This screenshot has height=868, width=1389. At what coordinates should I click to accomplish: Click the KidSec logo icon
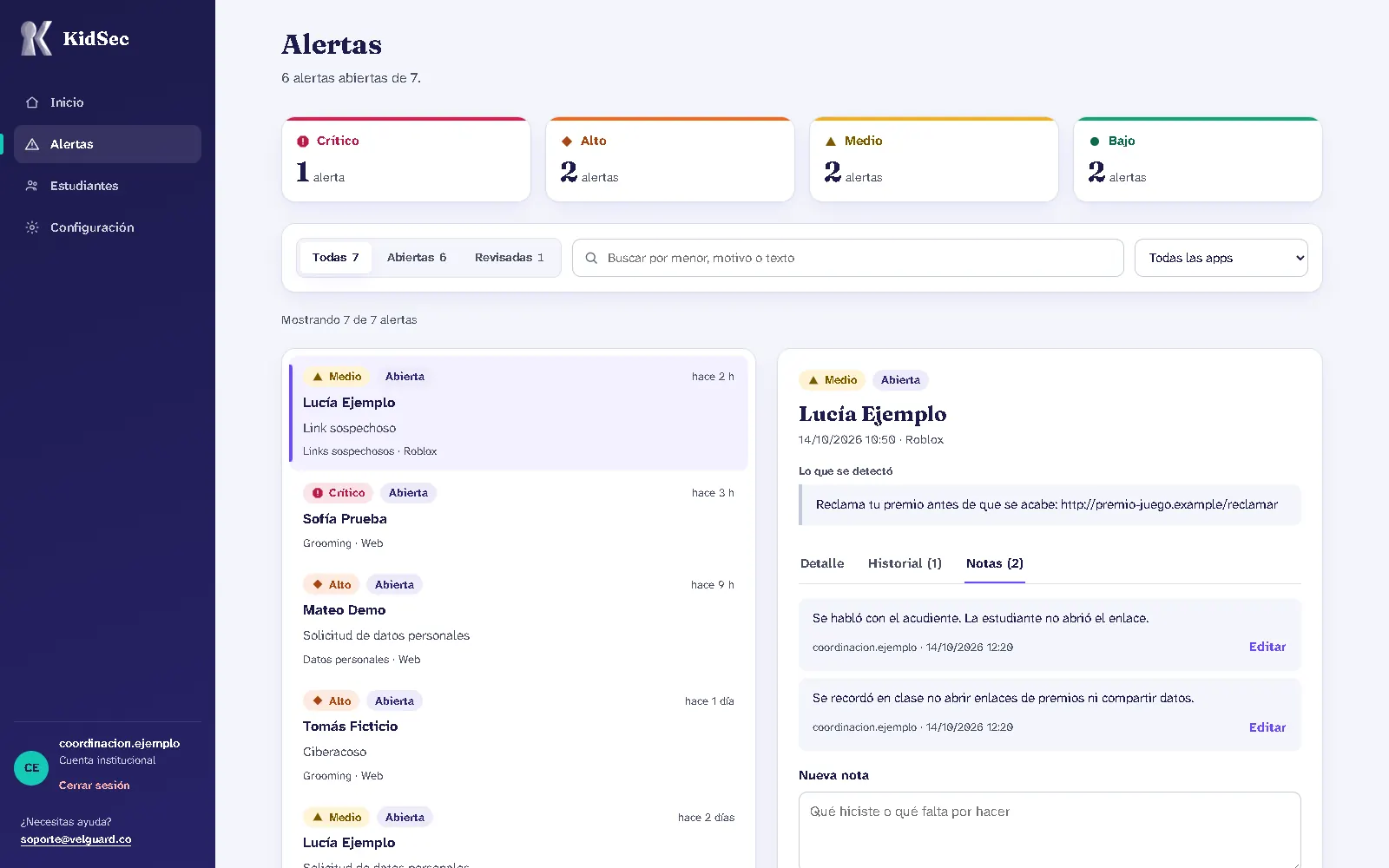[x=36, y=38]
